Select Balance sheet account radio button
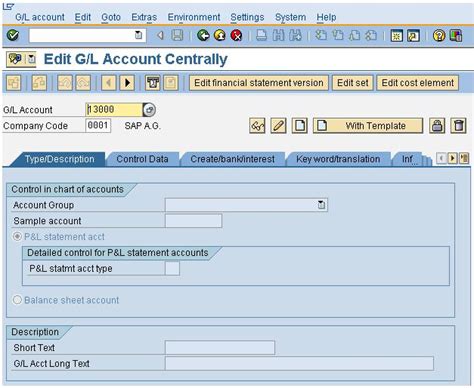This screenshot has height=388, width=474. (17, 300)
